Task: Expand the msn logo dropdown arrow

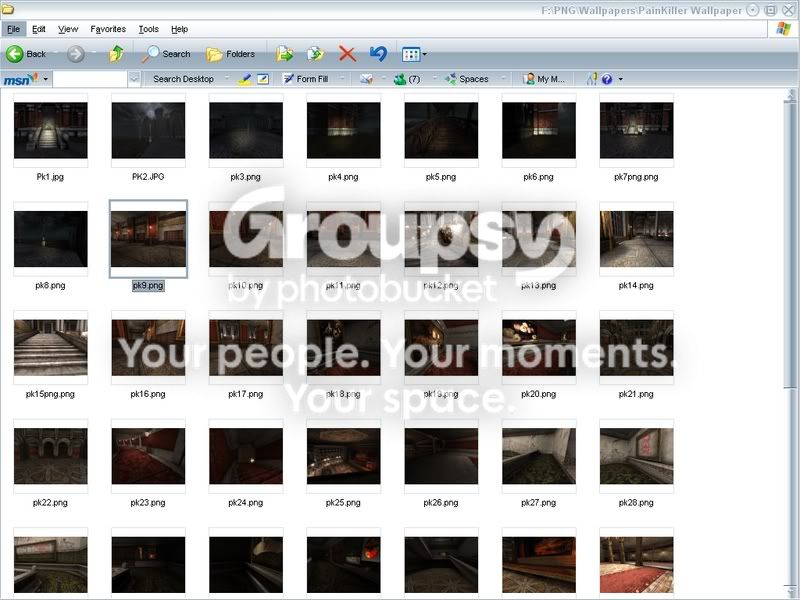Action: (45, 79)
